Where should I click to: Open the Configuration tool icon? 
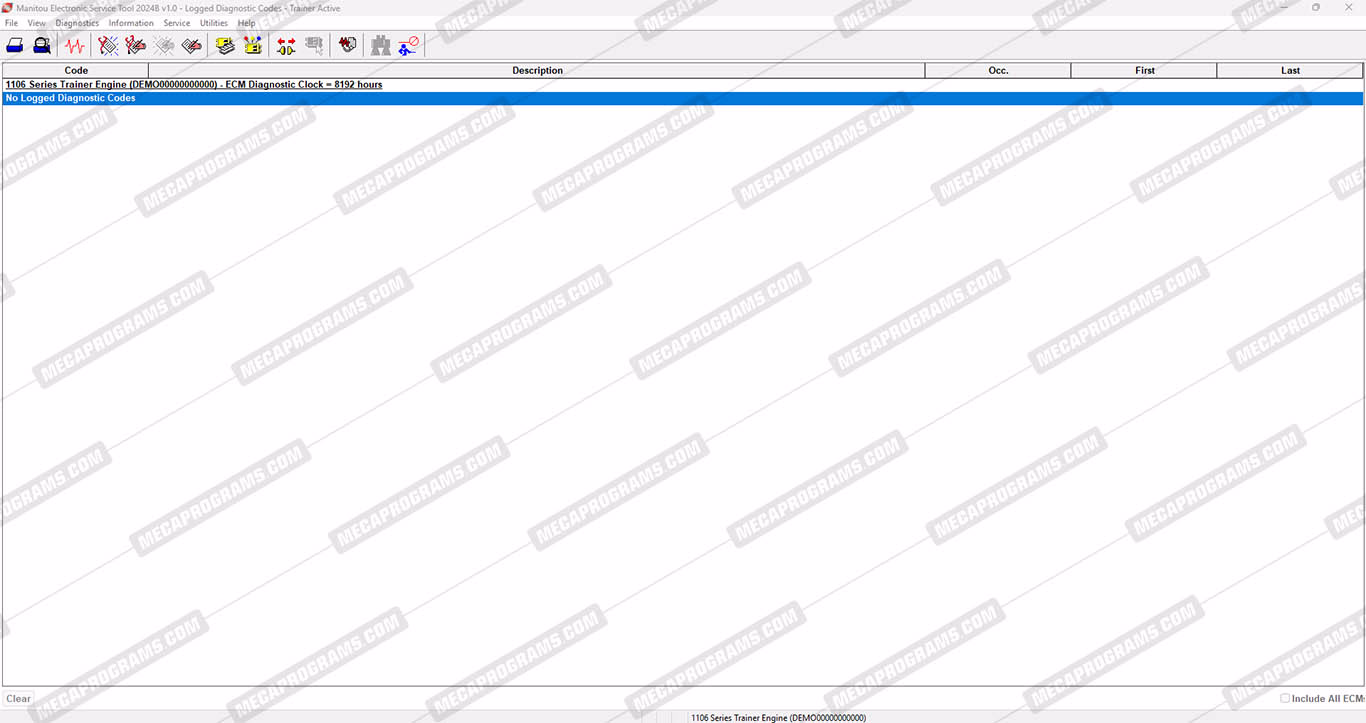pyautogui.click(x=253, y=45)
